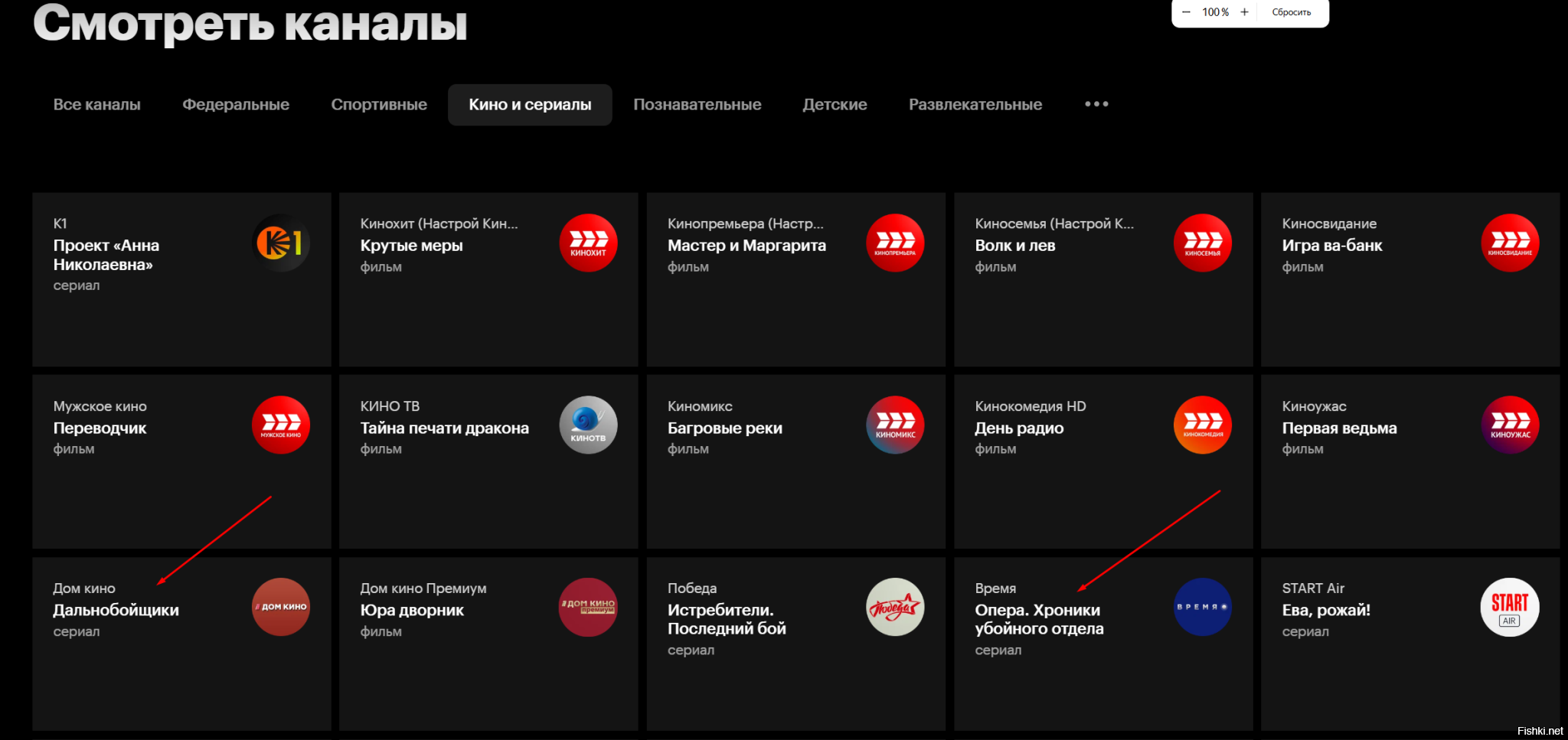
Task: Open Опера. Хроники убойного отдела
Action: point(1039,619)
